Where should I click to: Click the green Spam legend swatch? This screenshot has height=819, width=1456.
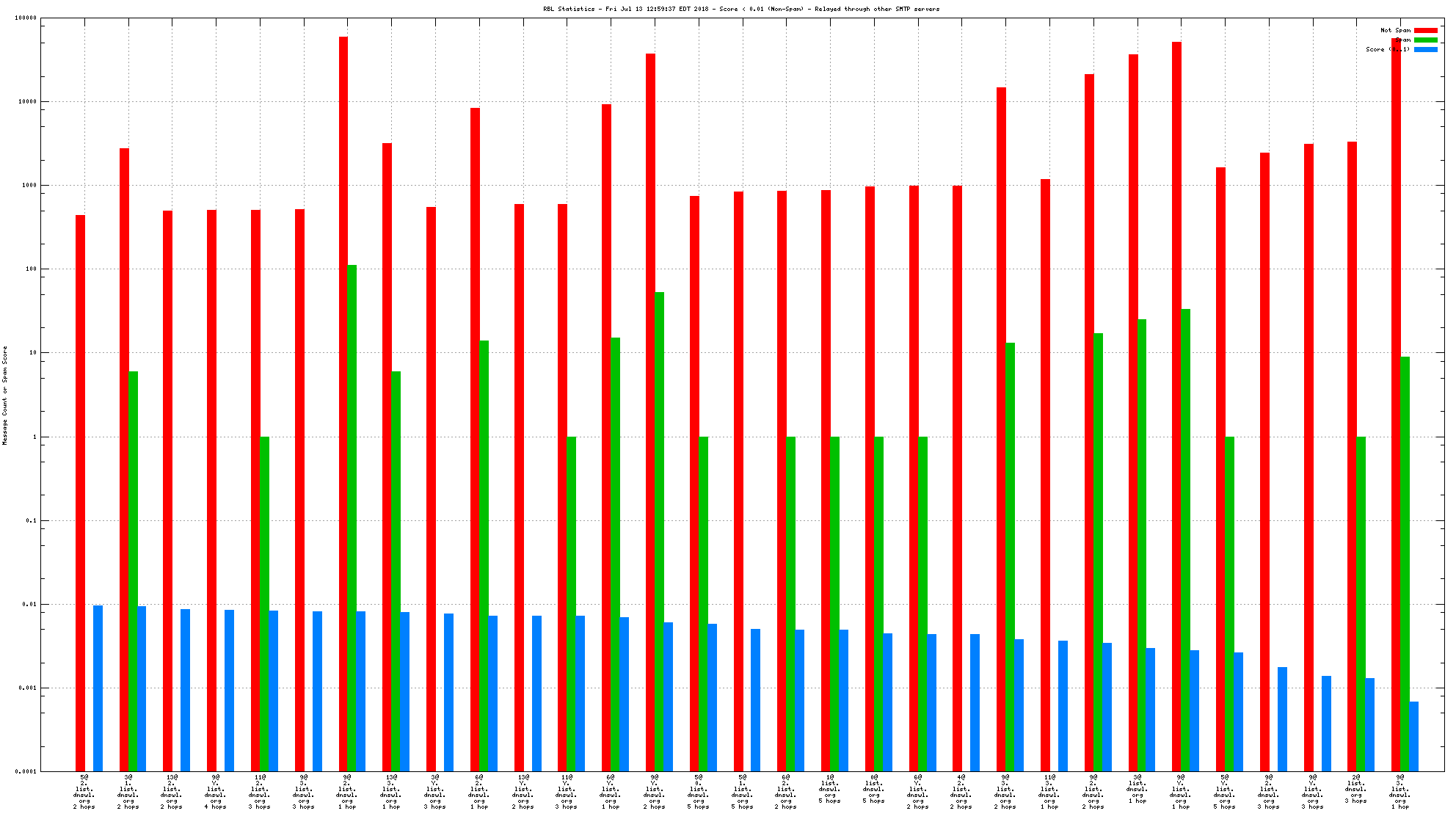click(1425, 40)
